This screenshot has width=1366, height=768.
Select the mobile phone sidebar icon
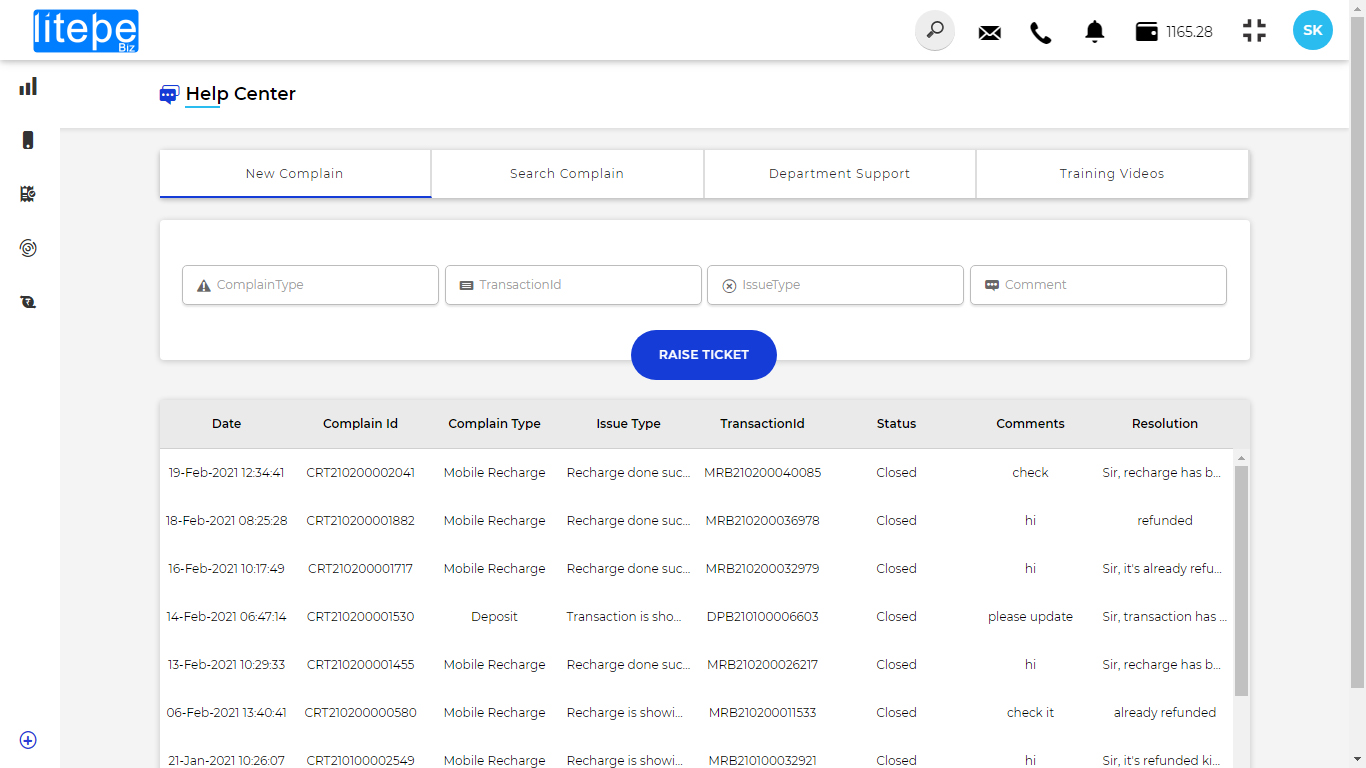click(28, 140)
